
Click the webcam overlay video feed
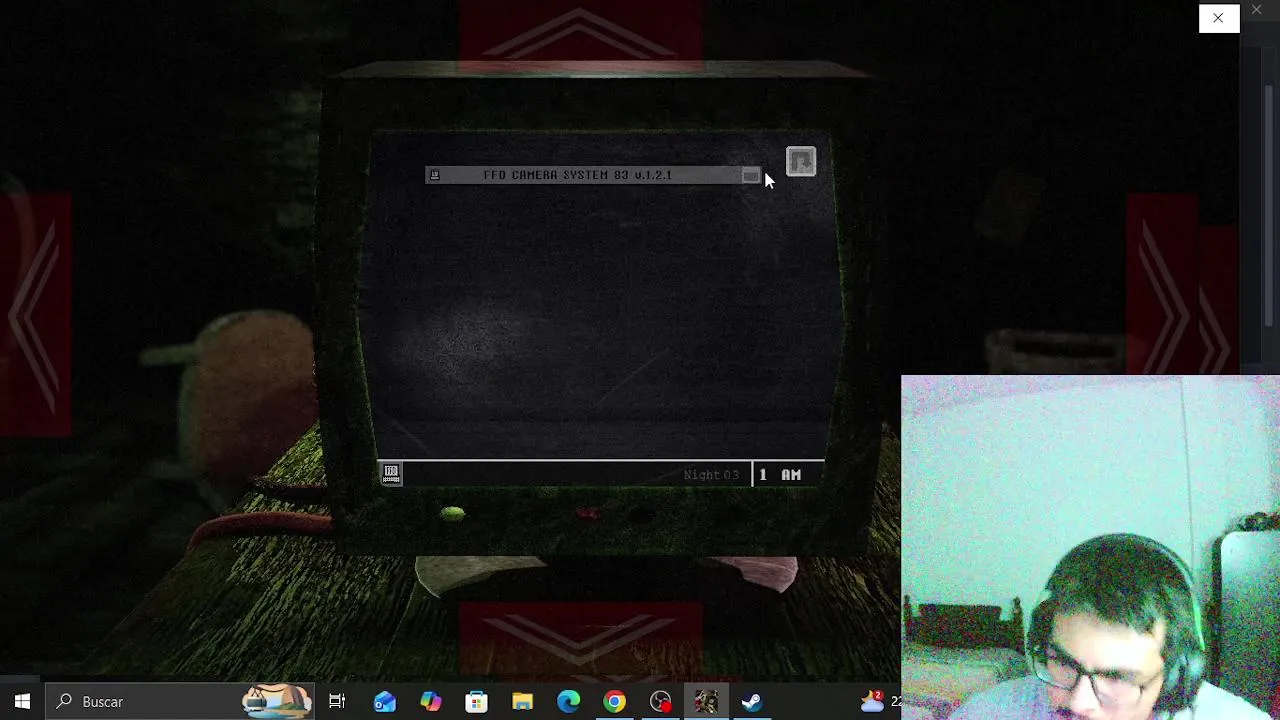[x=1090, y=548]
